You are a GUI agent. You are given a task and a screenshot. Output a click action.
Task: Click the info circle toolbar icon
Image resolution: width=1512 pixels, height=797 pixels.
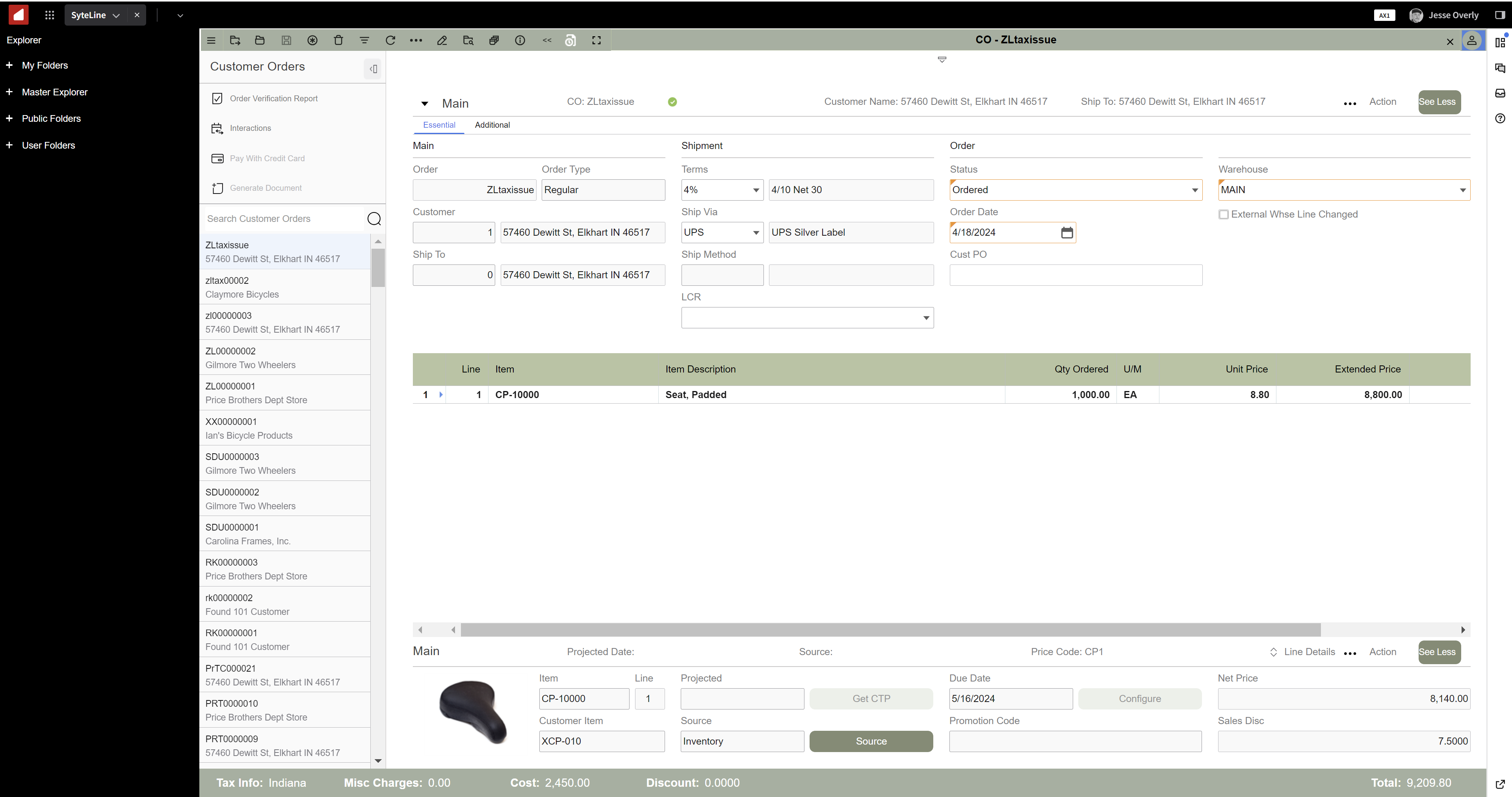click(520, 40)
